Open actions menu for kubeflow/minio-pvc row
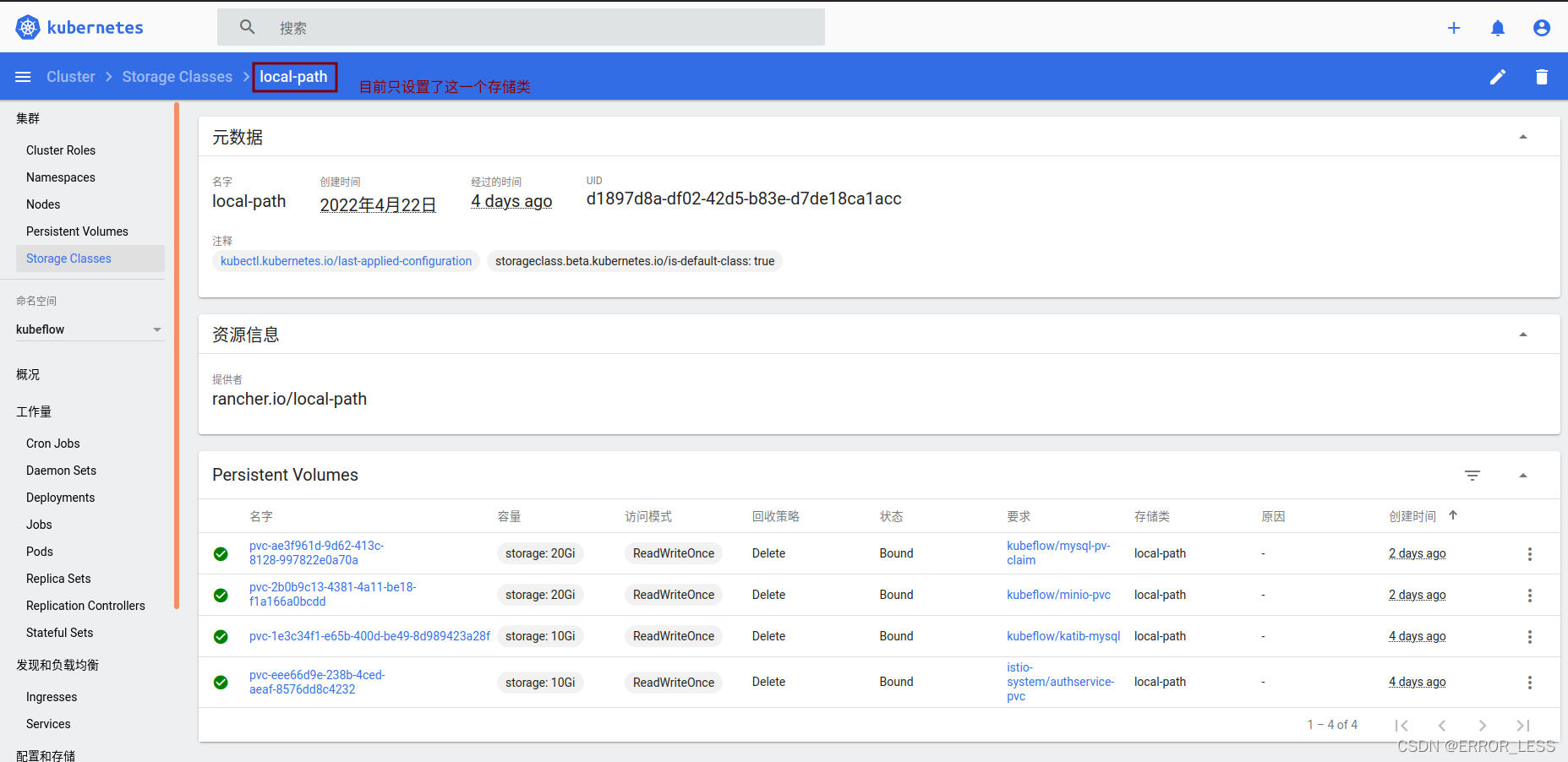 (x=1530, y=596)
